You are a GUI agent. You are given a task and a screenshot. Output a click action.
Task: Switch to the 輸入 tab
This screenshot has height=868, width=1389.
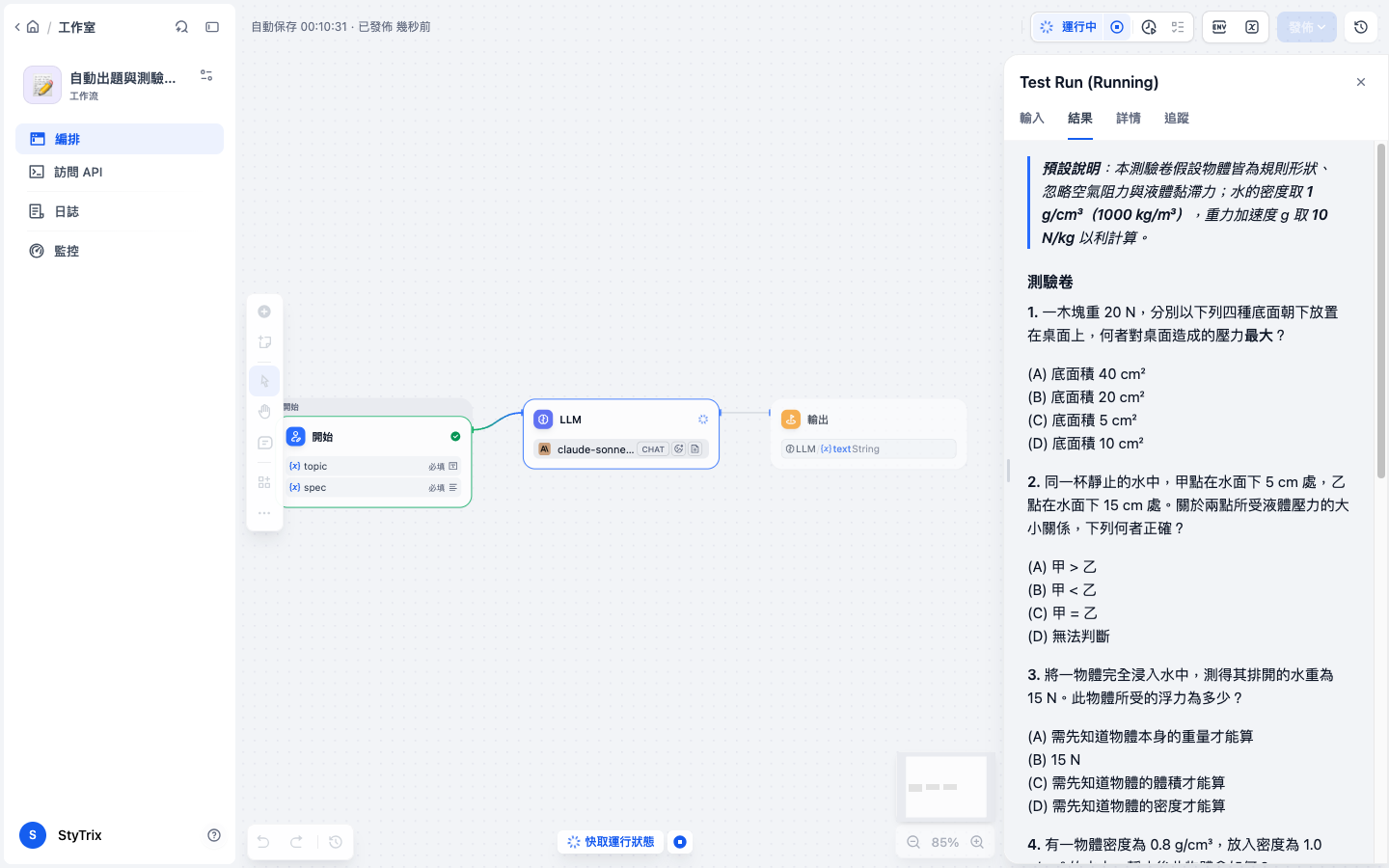pyautogui.click(x=1032, y=118)
